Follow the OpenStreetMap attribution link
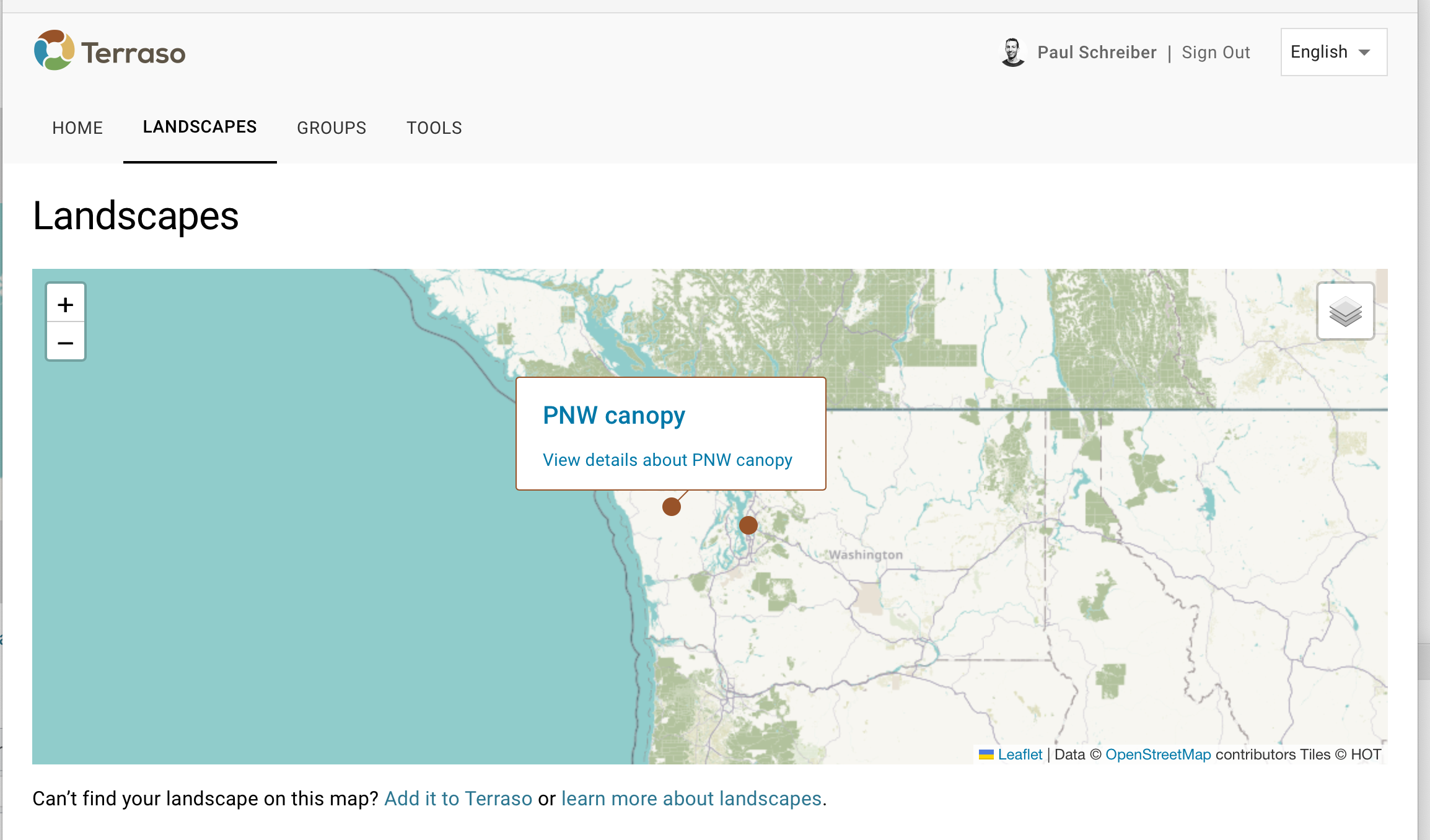This screenshot has width=1430, height=840. [x=1158, y=754]
